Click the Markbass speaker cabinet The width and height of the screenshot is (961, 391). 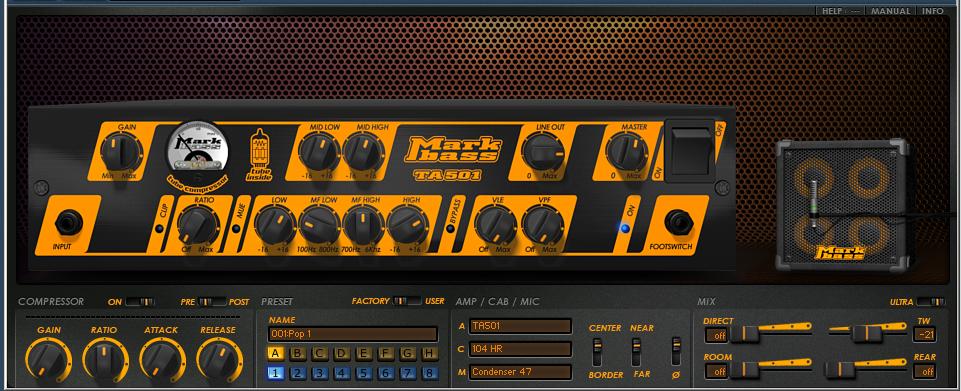click(x=843, y=205)
